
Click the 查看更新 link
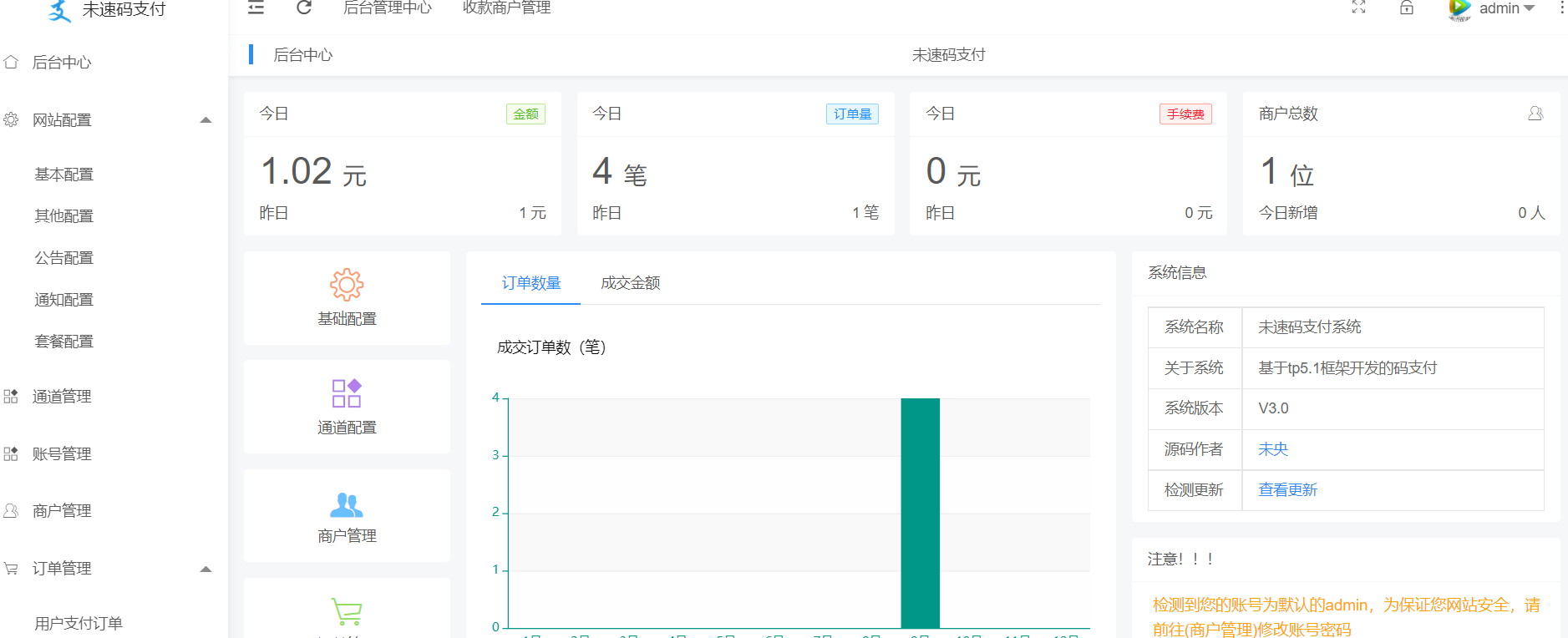(1287, 490)
